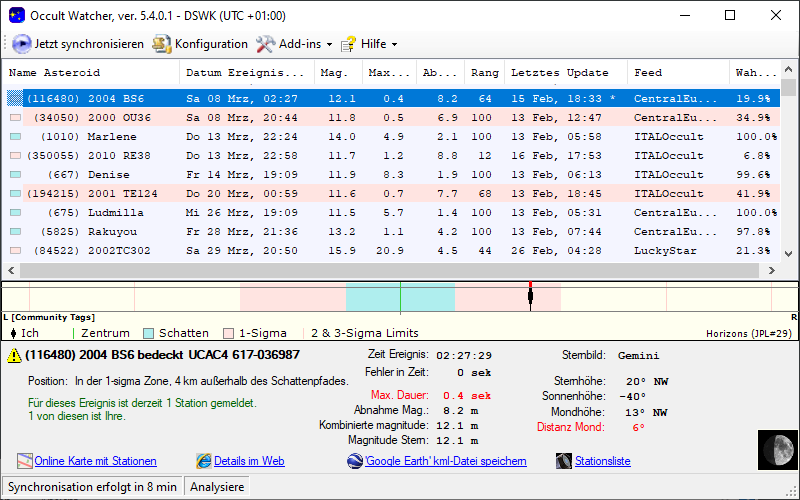Select the (5825) Rakuyou event row
The image size is (800, 500).
pos(392,232)
